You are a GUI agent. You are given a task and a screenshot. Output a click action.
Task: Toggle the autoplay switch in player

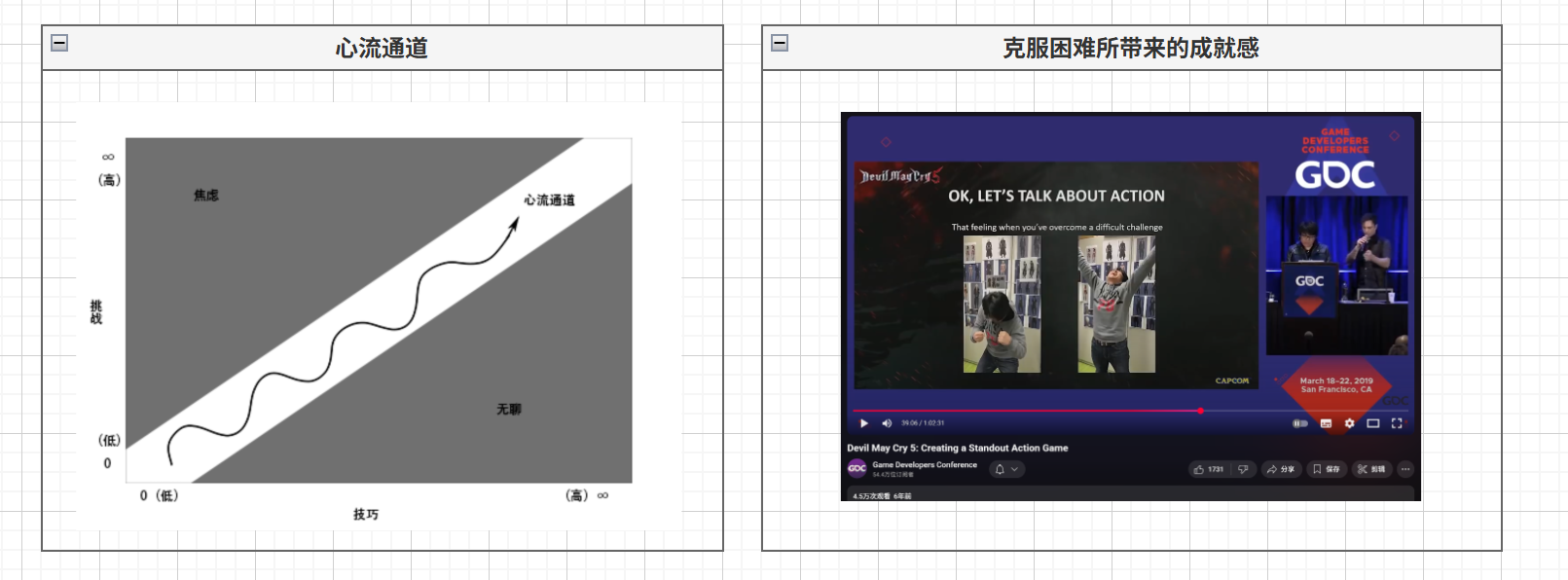click(x=1299, y=423)
